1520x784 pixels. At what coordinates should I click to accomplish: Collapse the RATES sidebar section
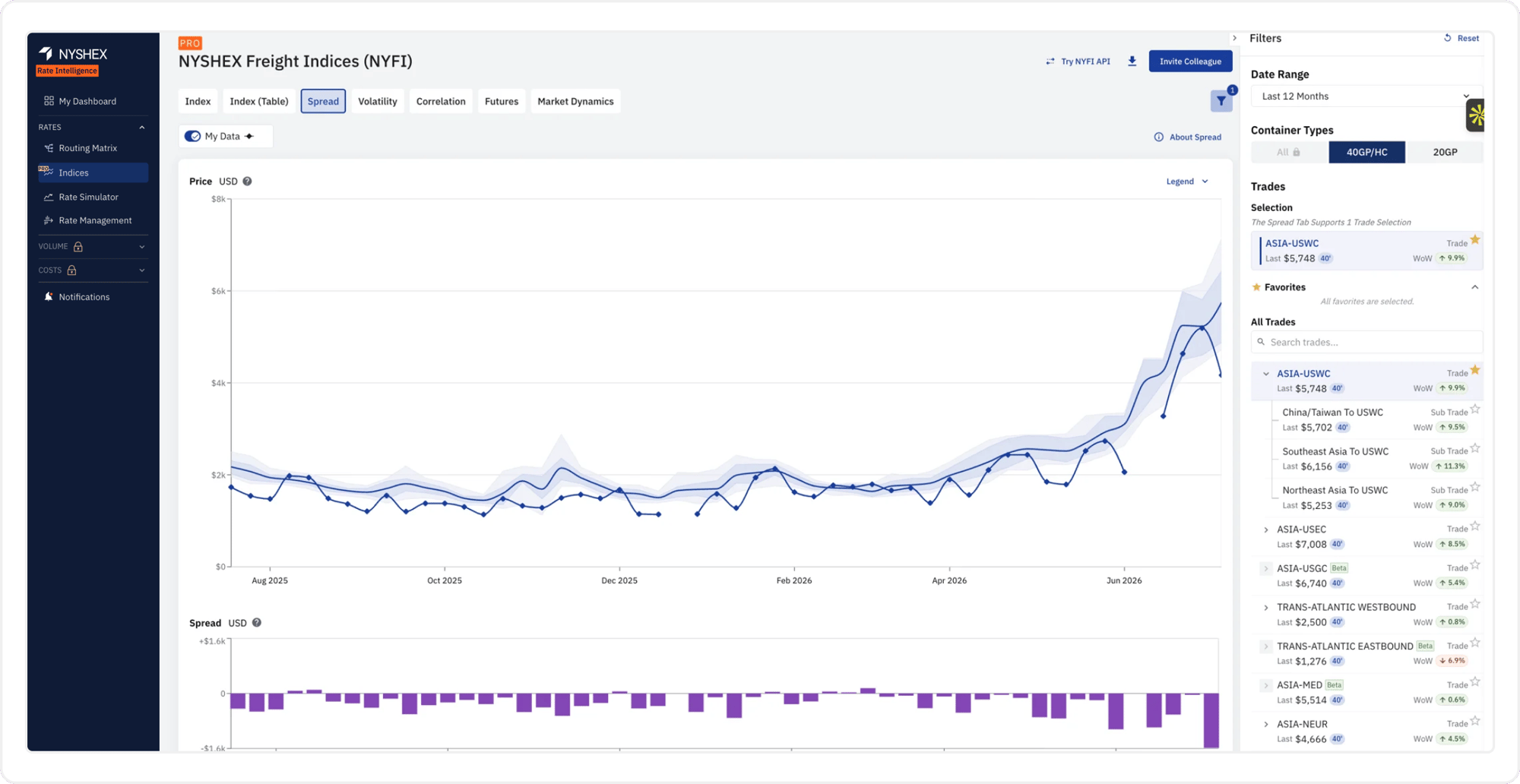pos(141,128)
